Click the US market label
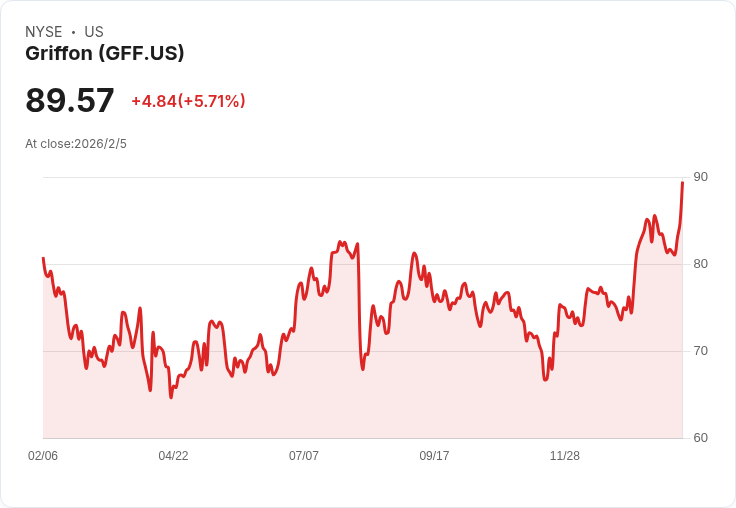This screenshot has width=736, height=508. pos(94,32)
